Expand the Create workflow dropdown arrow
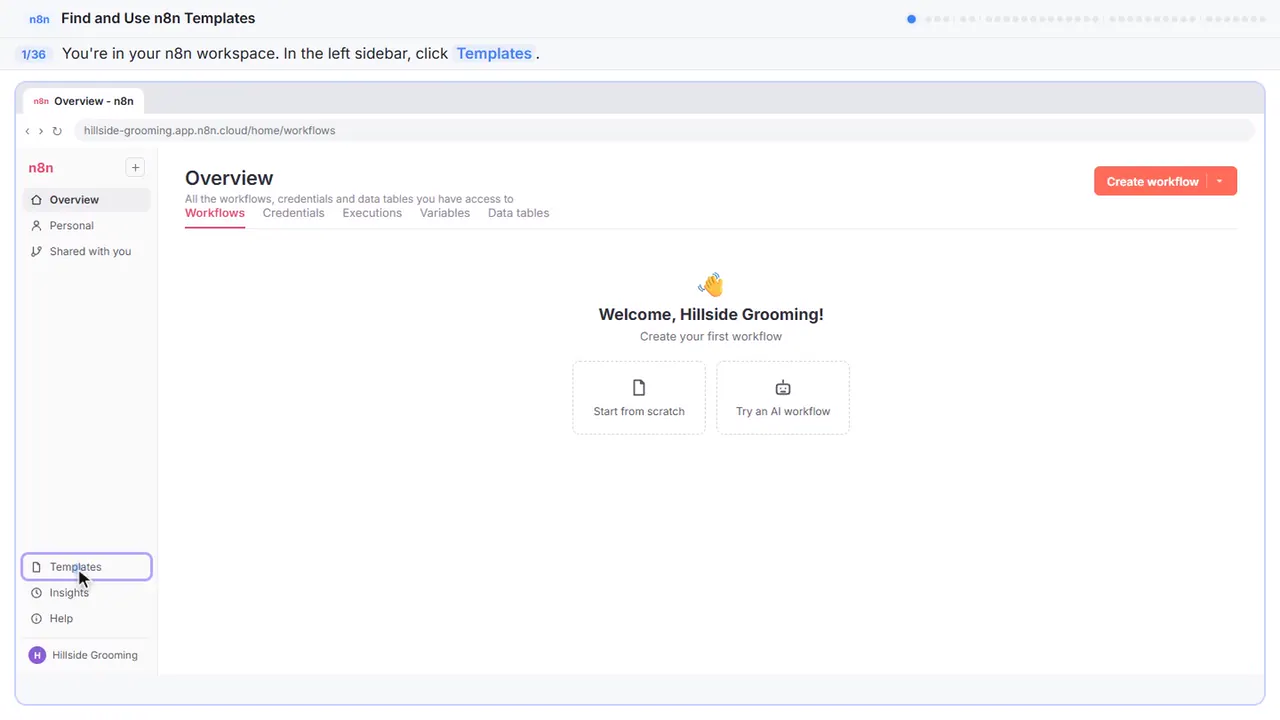 coord(1220,181)
